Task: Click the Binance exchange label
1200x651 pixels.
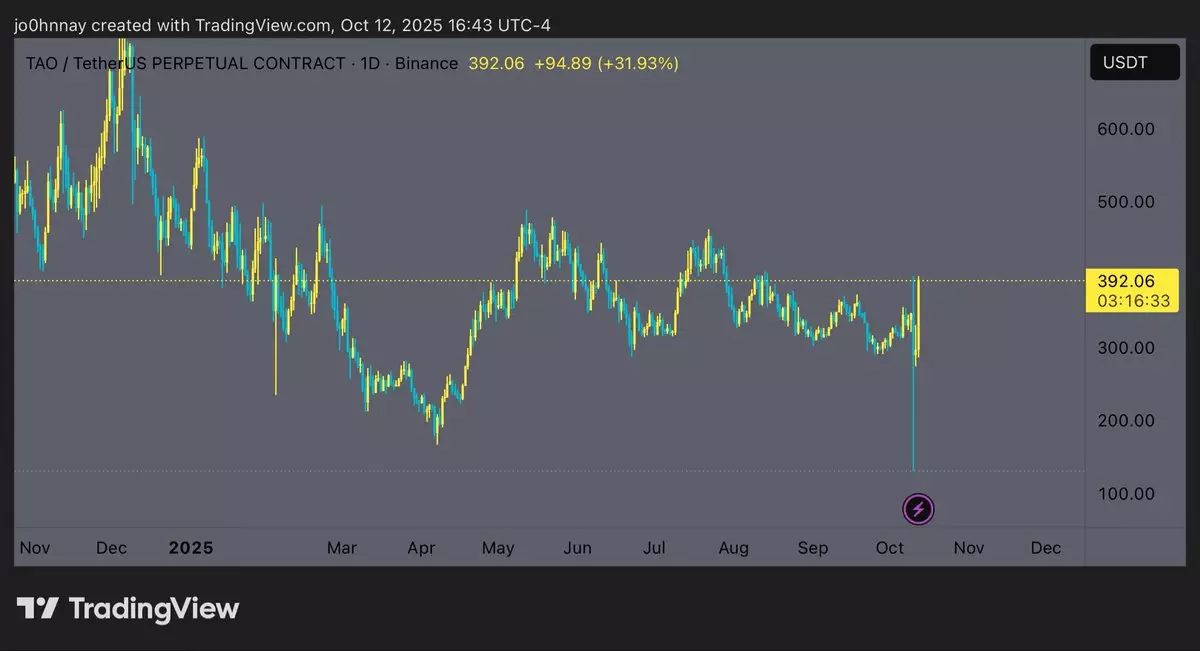Action: point(426,64)
